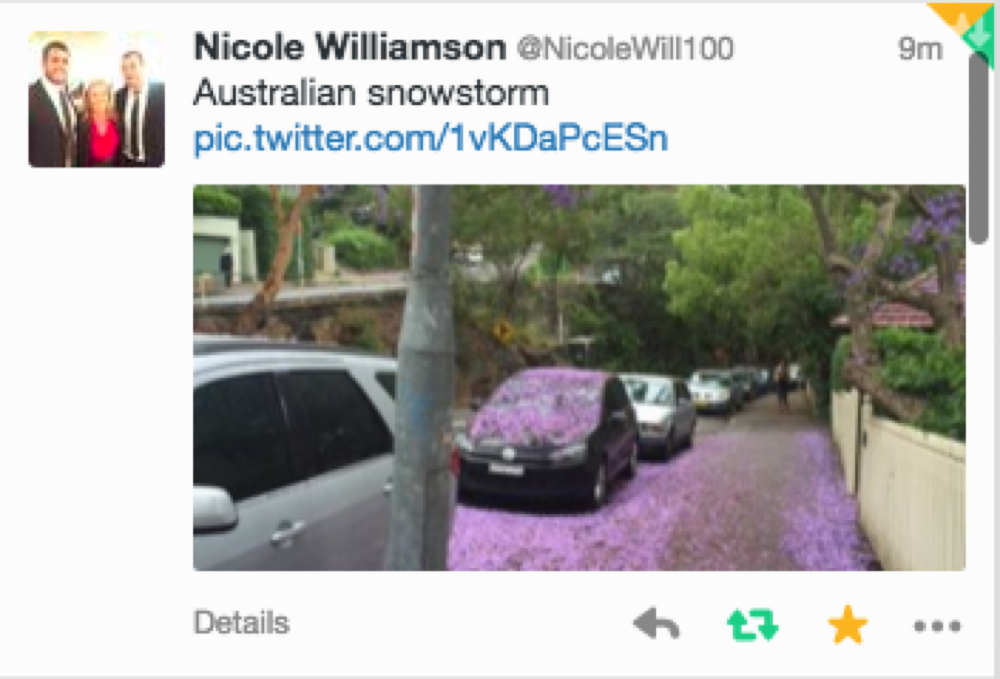1000x679 pixels.
Task: Click the silver car in the photo
Action: (293, 454)
